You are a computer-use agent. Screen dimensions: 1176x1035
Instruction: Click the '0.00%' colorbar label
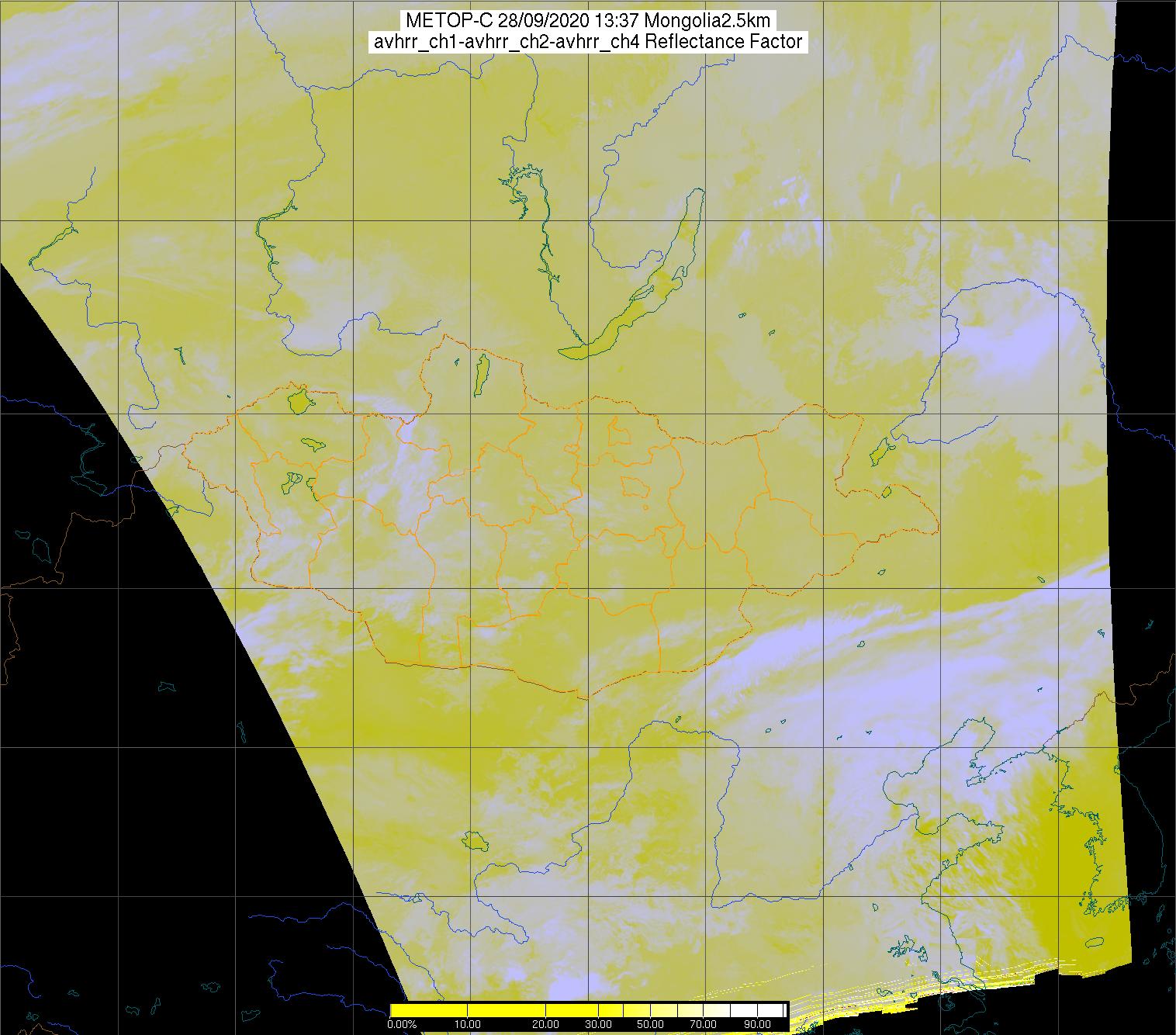tap(402, 1024)
